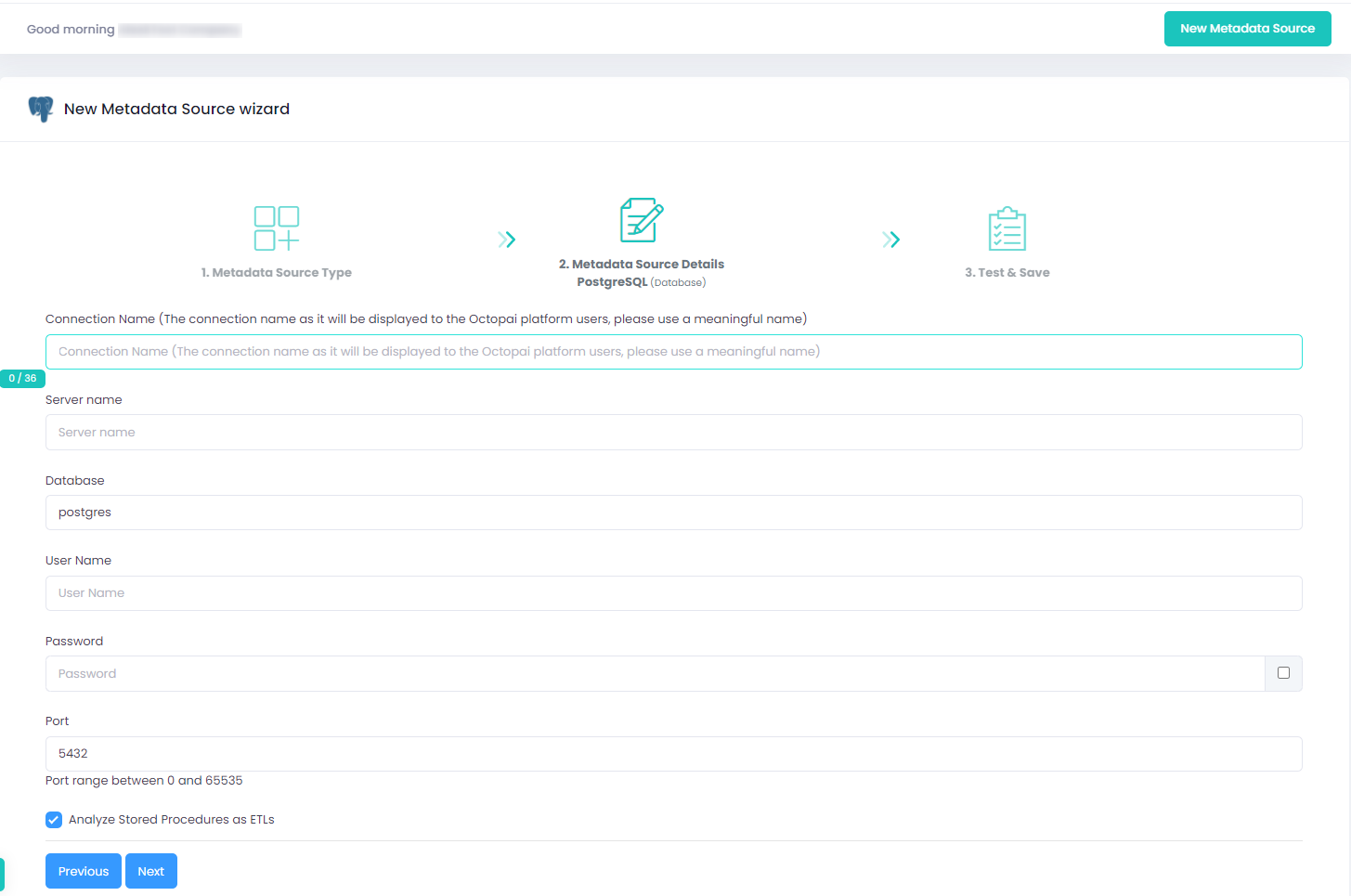Click the Database field containing postgres
Viewport: 1351px width, 896px height.
coord(673,513)
